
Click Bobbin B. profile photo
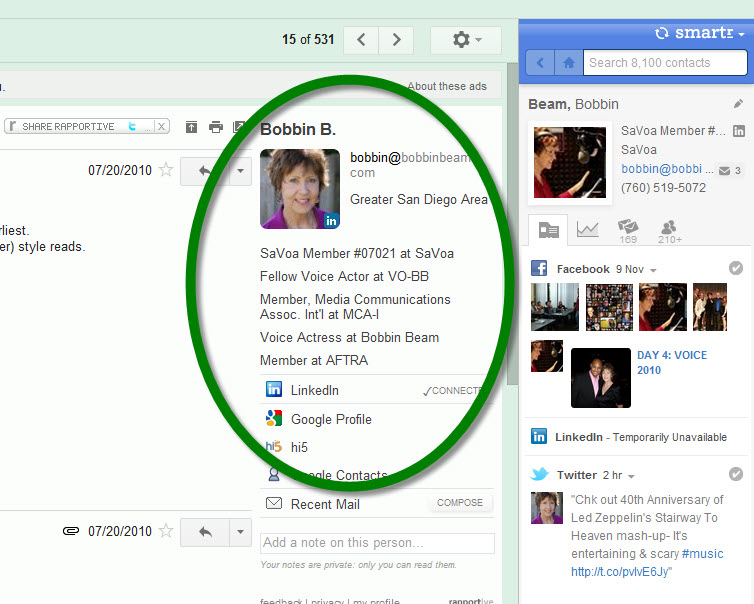pyautogui.click(x=300, y=189)
